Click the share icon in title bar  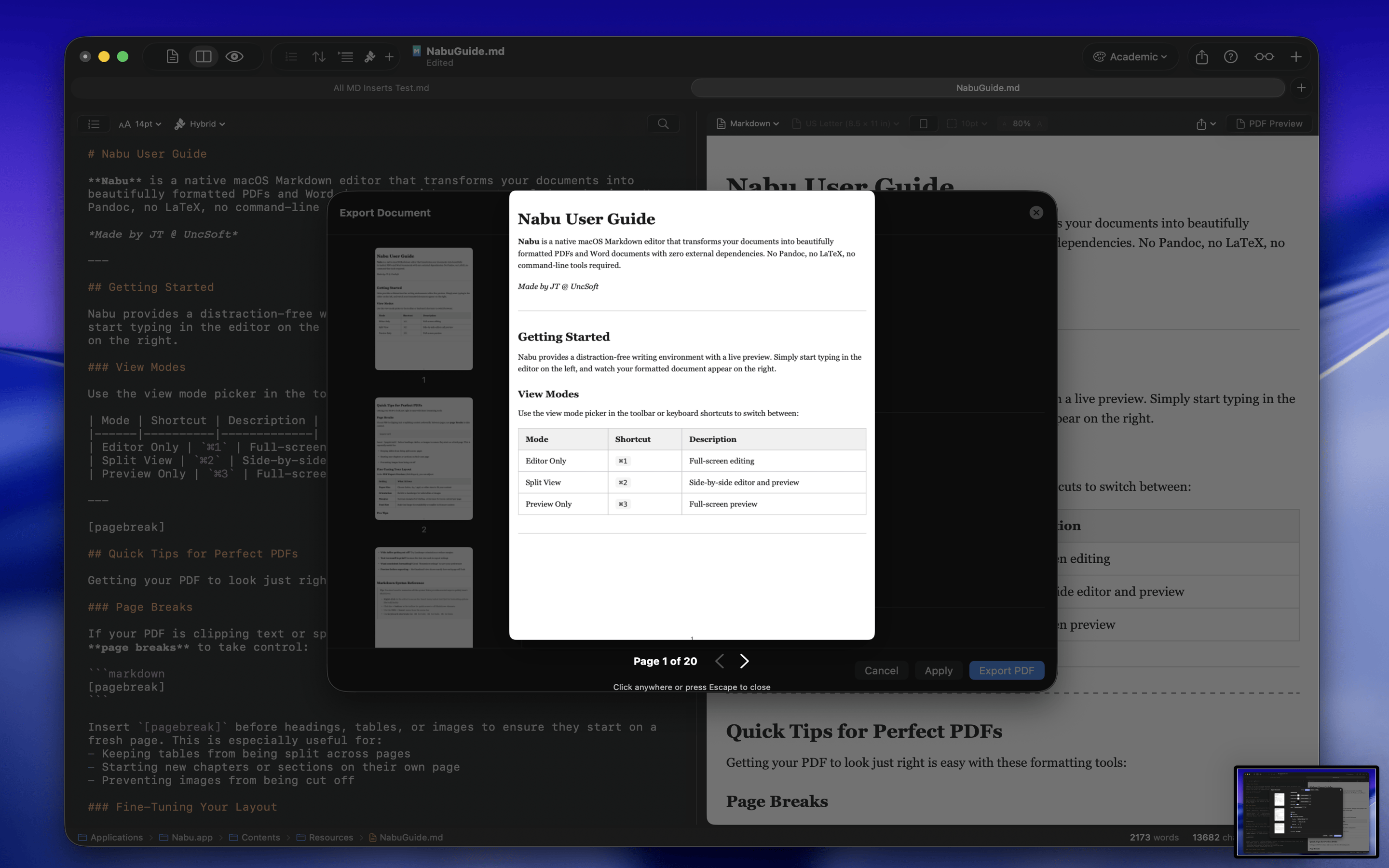click(1201, 56)
